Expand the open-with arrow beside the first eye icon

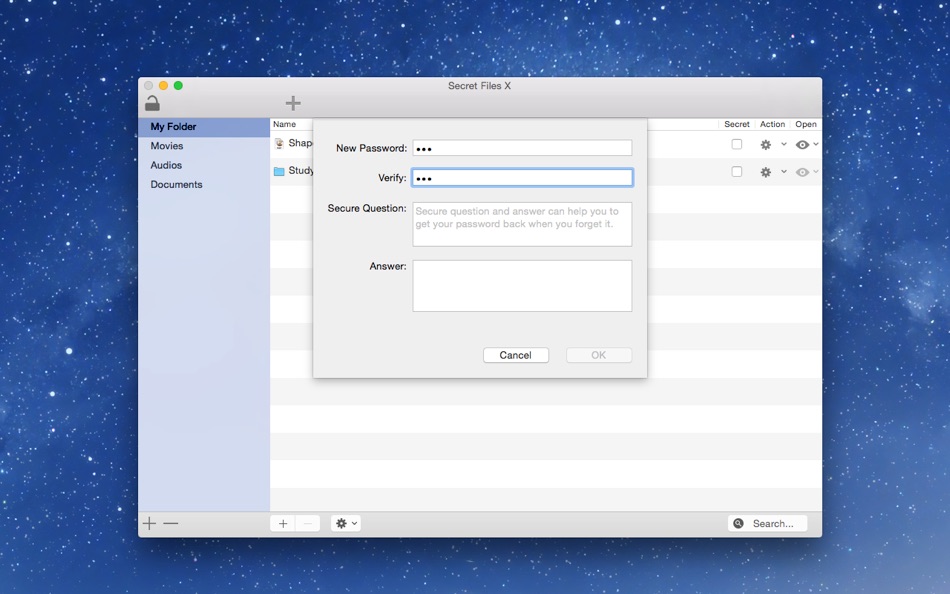pyautogui.click(x=815, y=144)
